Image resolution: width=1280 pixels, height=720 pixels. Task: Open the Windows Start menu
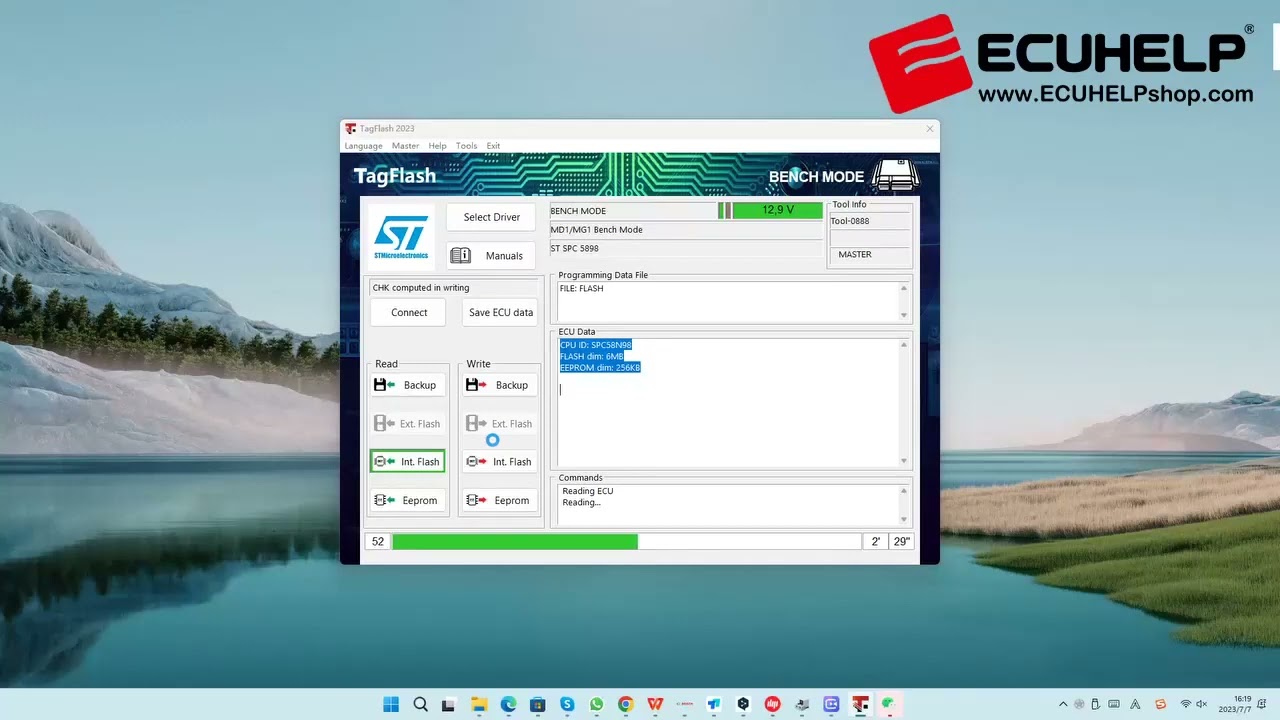coord(391,705)
